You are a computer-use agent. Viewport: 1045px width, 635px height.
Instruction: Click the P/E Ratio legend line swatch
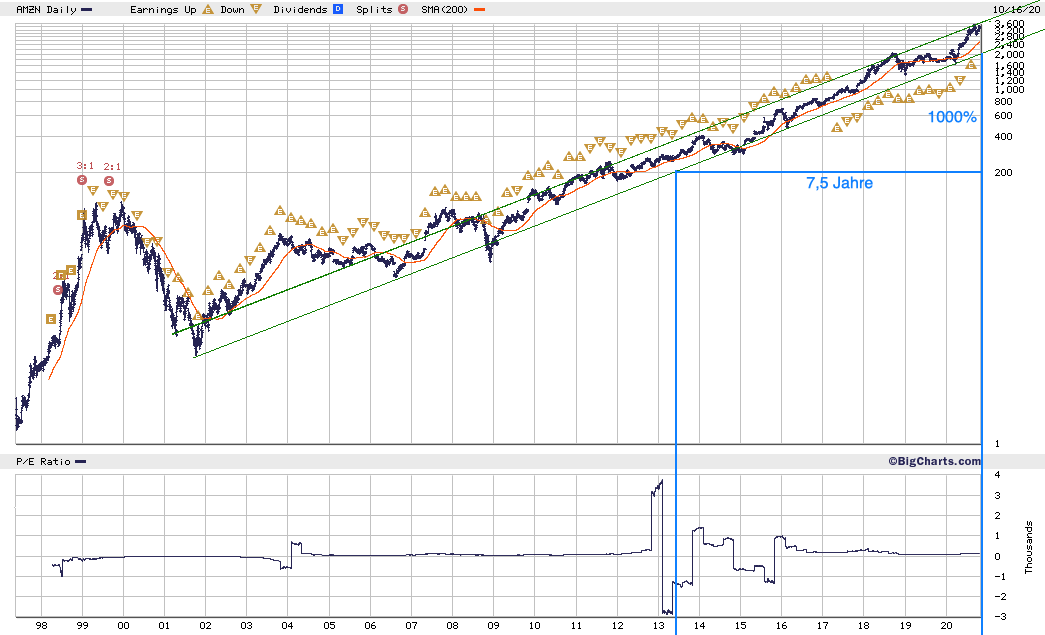[81, 462]
